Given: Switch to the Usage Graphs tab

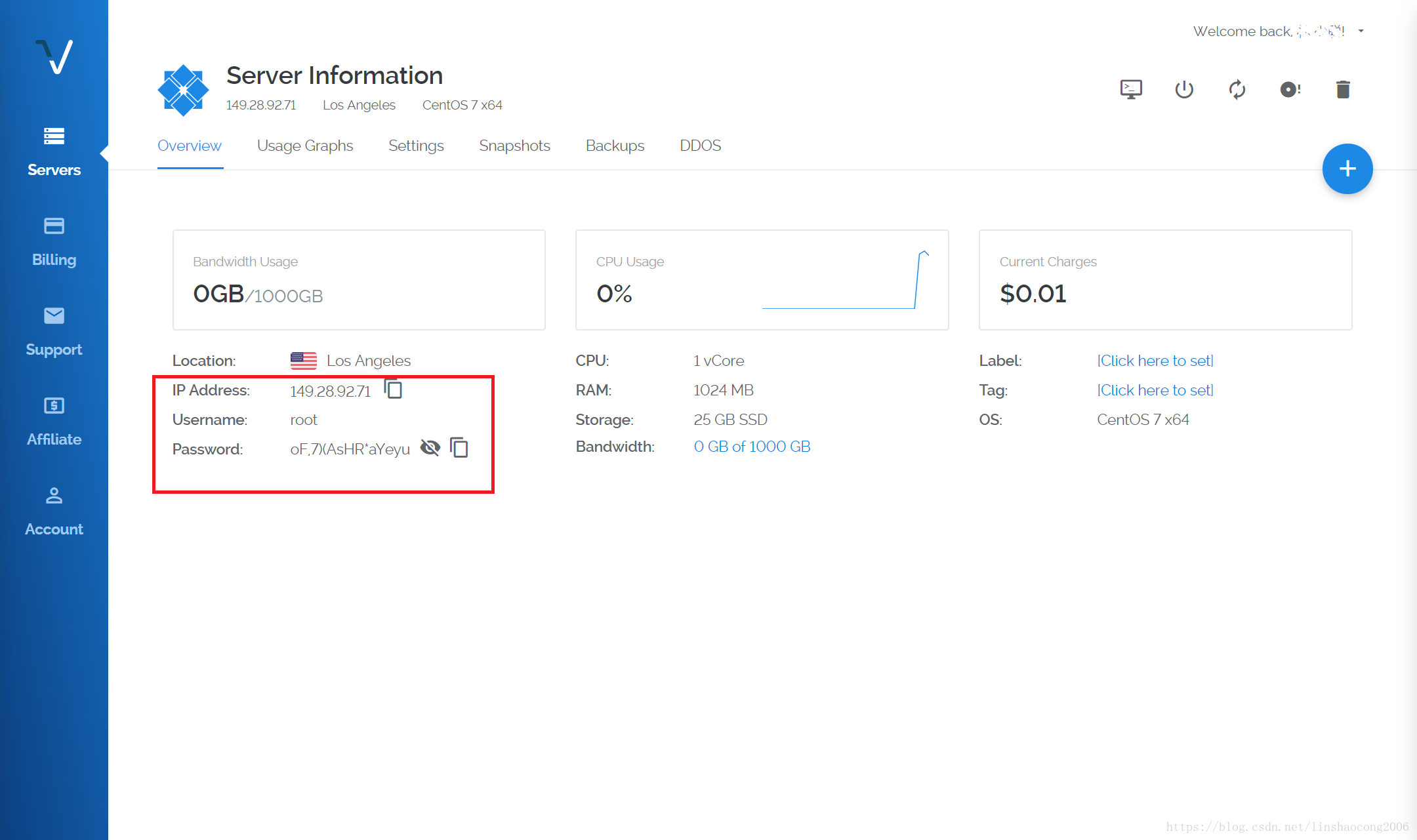Looking at the screenshot, I should [304, 146].
